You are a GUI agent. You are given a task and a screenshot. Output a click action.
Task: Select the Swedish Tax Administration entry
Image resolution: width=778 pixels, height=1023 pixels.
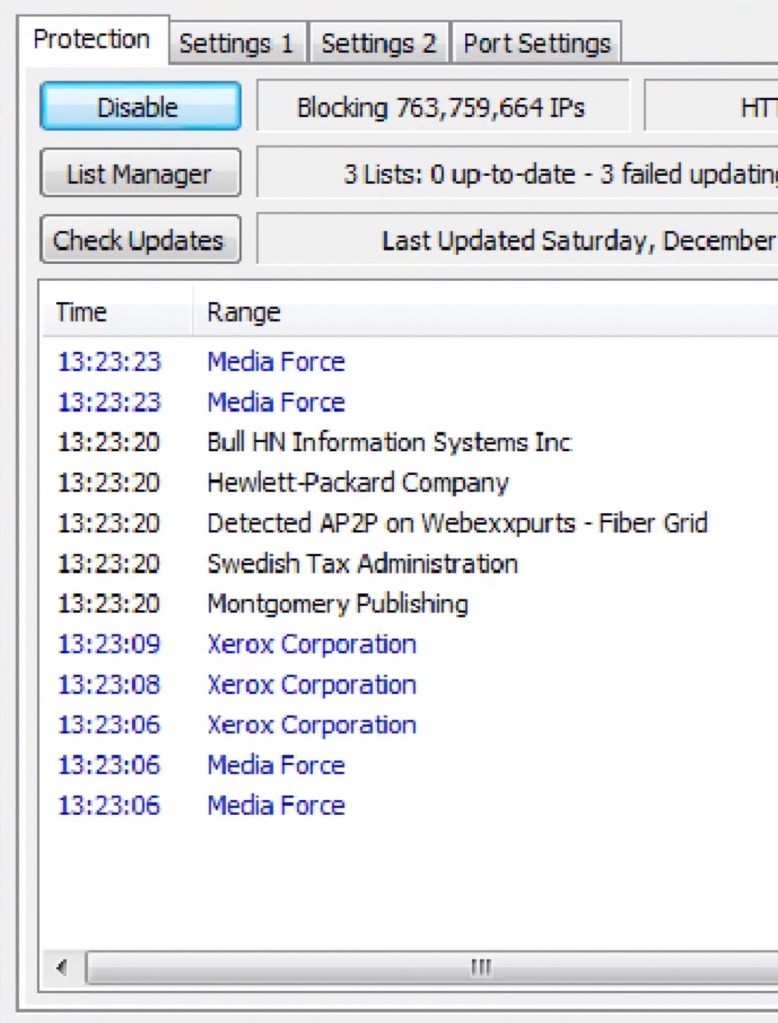pos(362,563)
